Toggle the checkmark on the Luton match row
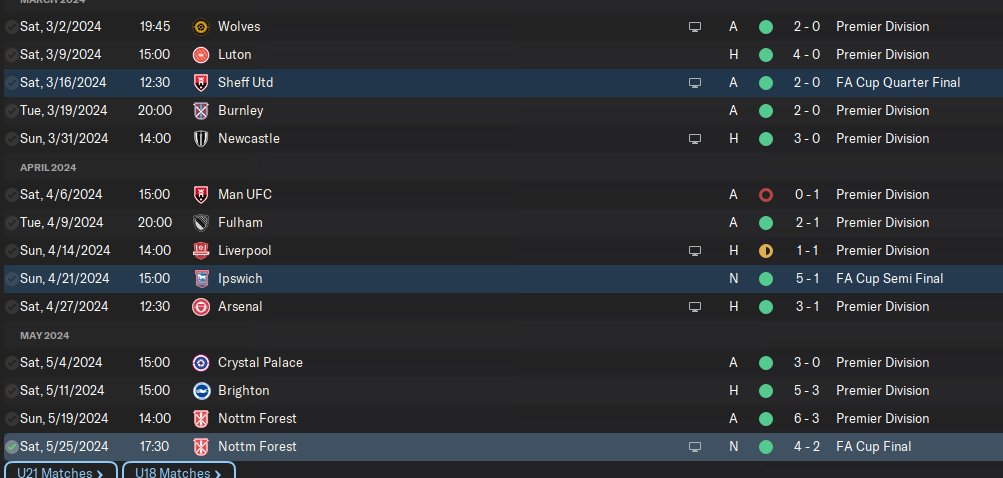 (11, 55)
